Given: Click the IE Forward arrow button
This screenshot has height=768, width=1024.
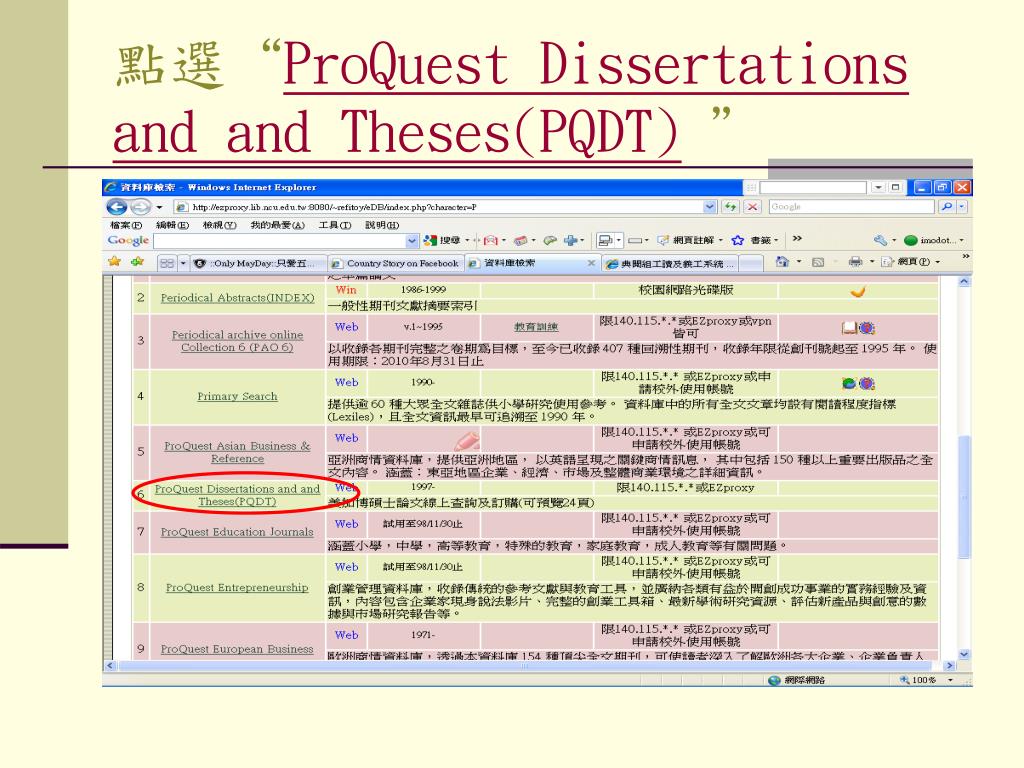Looking at the screenshot, I should (140, 207).
